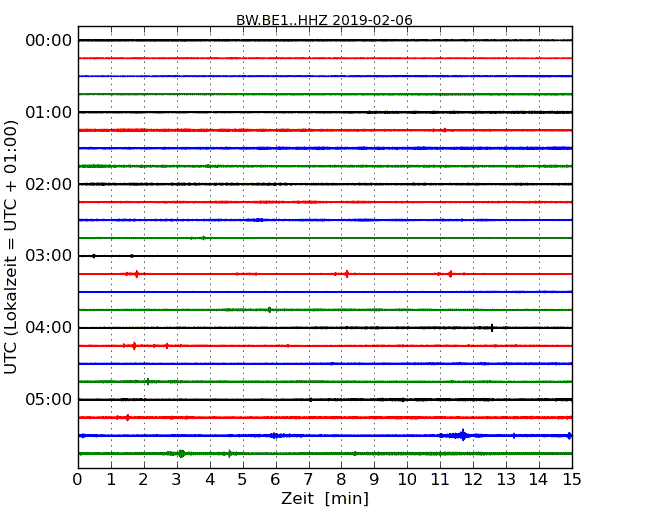650x520 pixels.
Task: Click the 15 minute tick label
Action: (x=572, y=480)
